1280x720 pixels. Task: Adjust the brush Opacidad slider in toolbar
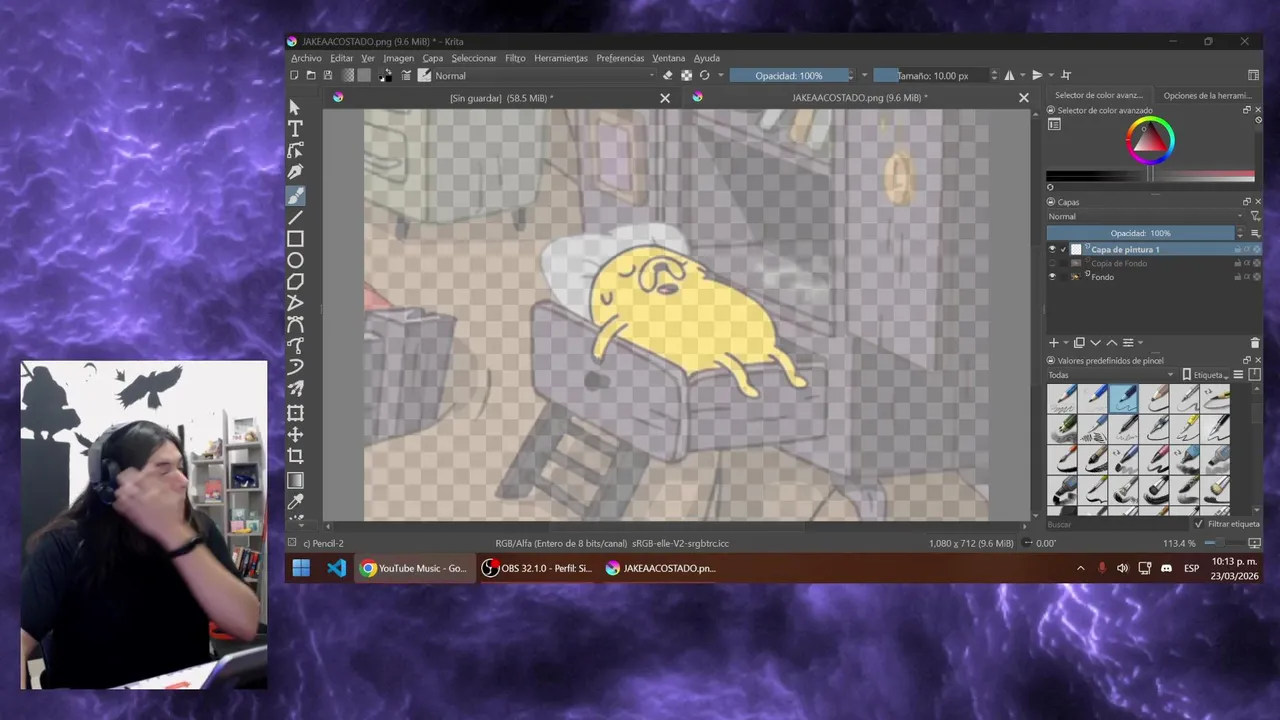click(x=789, y=75)
